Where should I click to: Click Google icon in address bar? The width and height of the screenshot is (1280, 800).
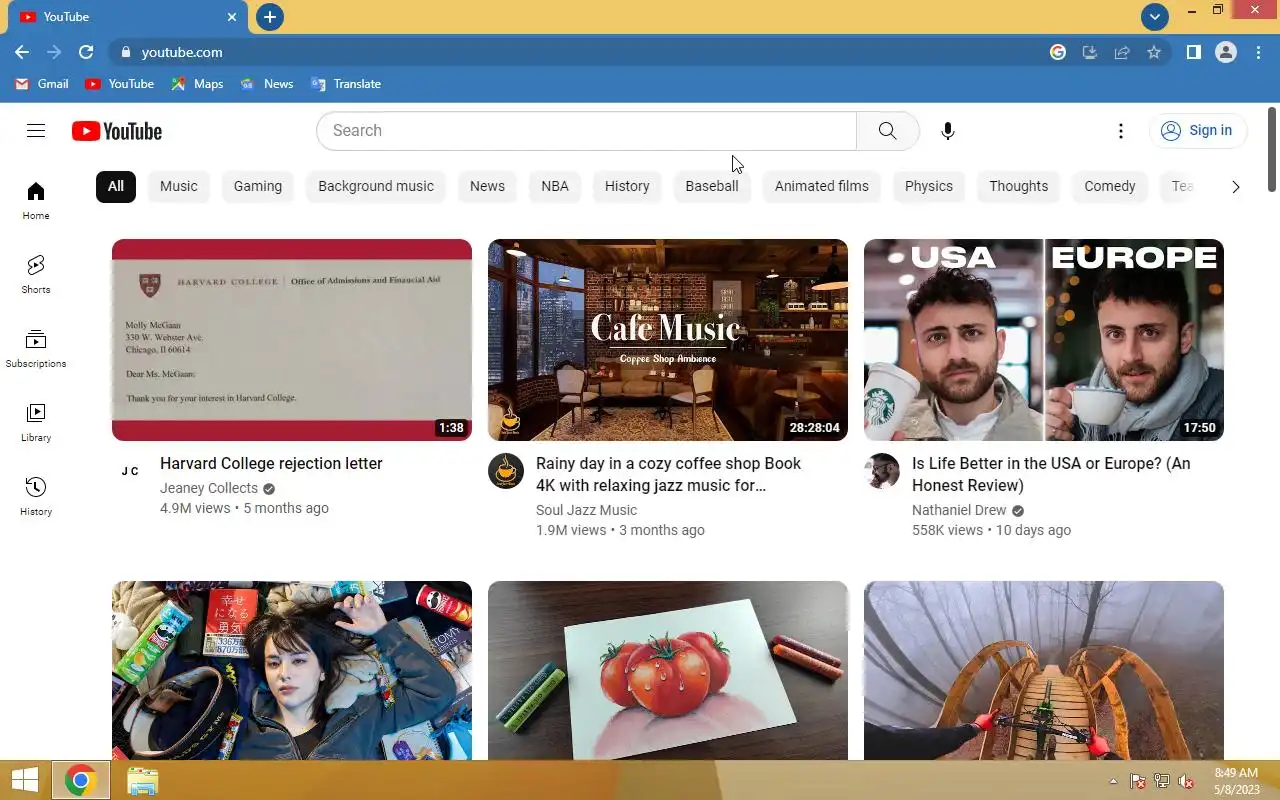[1058, 52]
